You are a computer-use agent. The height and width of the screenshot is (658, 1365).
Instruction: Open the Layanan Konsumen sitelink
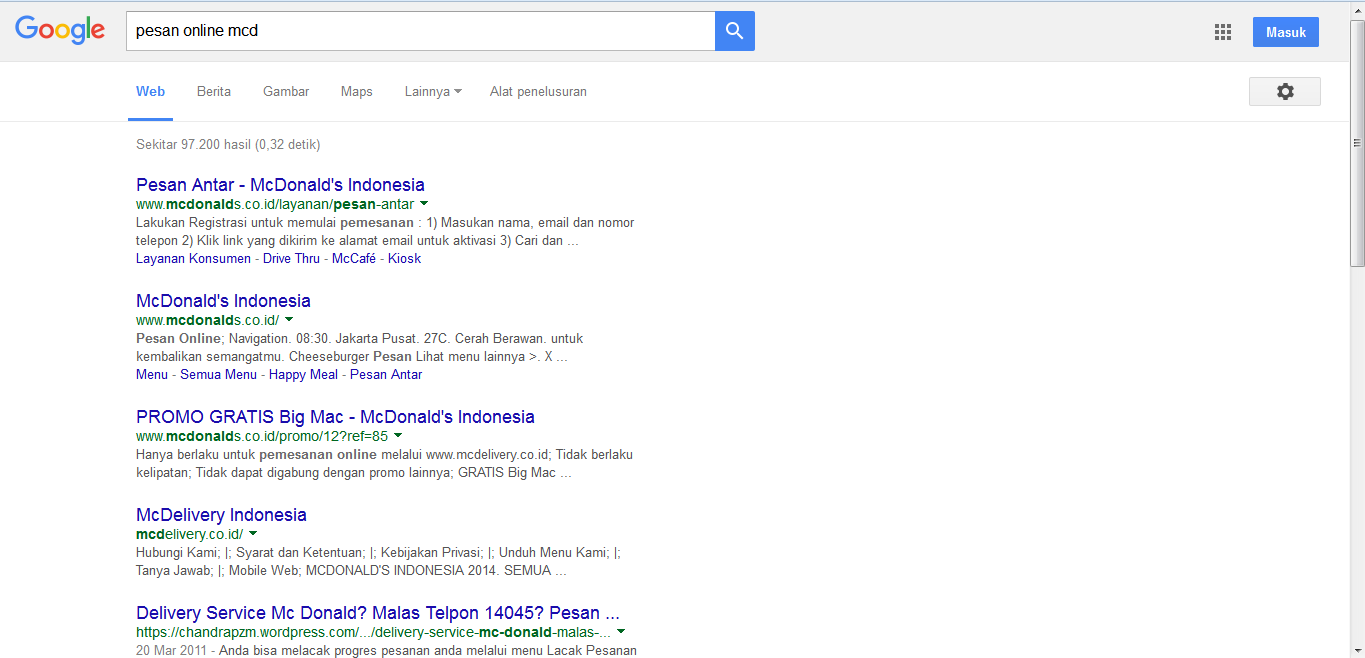point(194,259)
